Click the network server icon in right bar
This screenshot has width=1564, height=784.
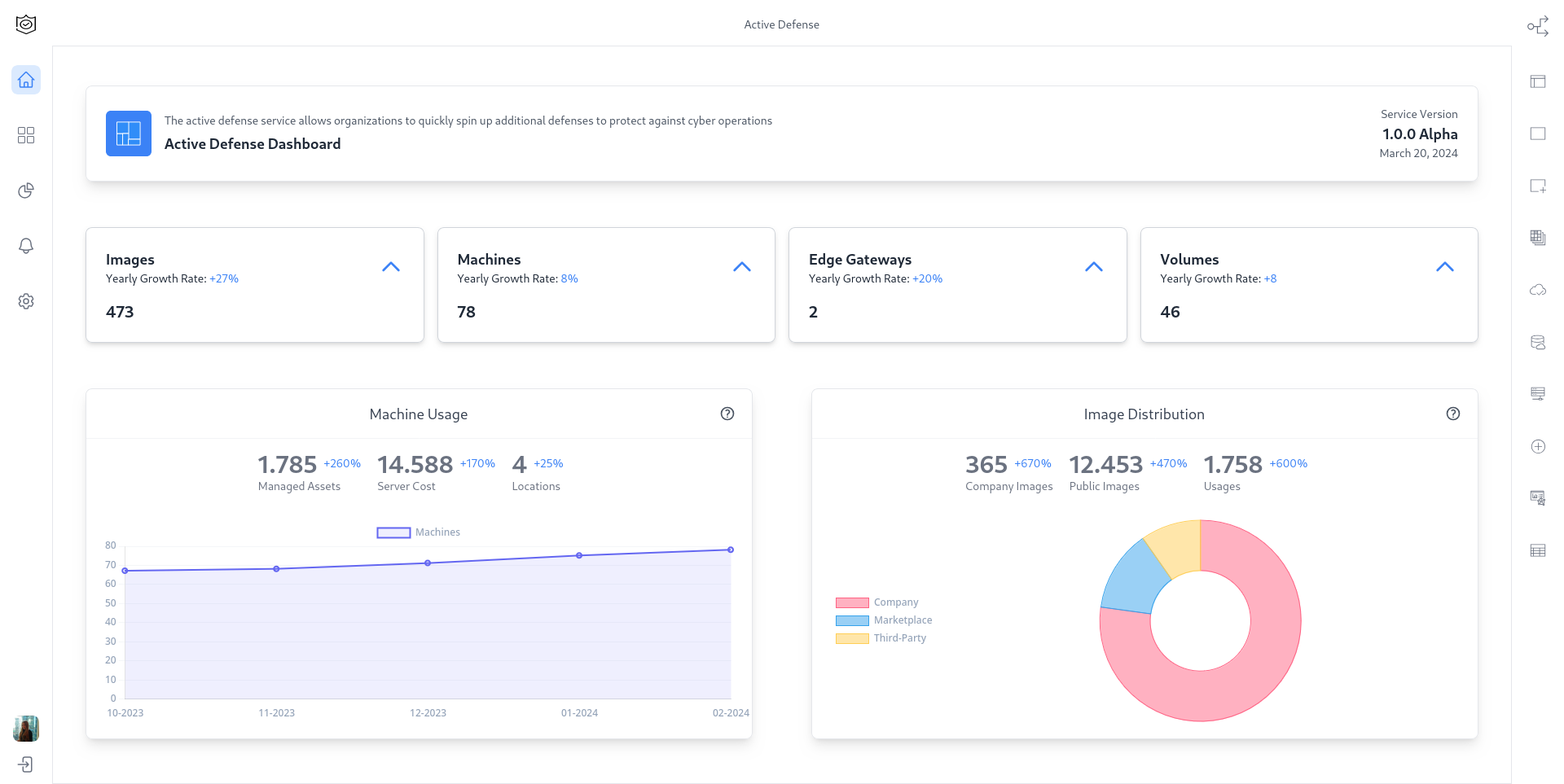pos(1538,394)
